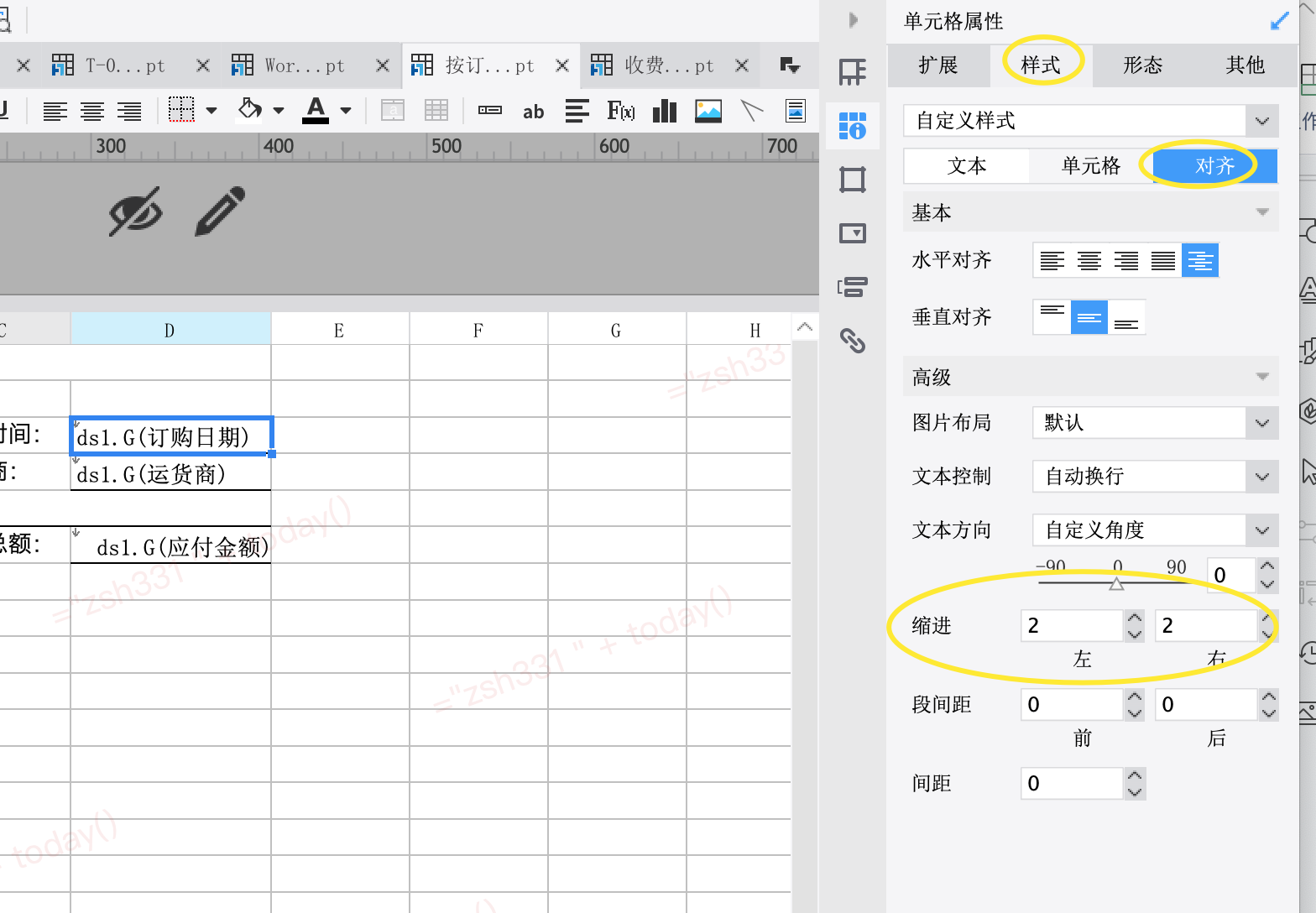Click the left indent value field
Screen dimensions: 1316x913
pyautogui.click(x=1072, y=625)
